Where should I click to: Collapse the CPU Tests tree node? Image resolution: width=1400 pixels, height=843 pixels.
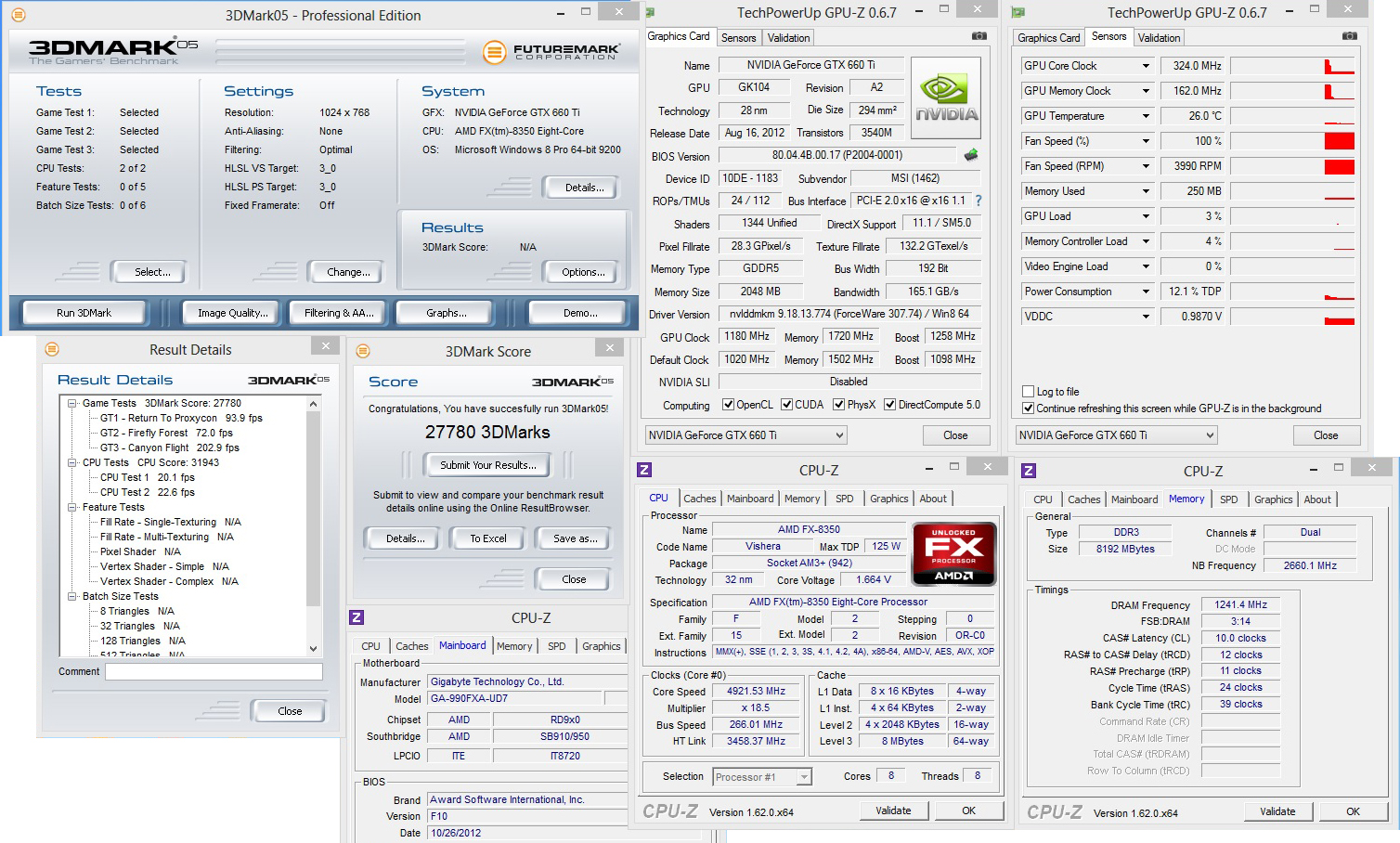(72, 462)
